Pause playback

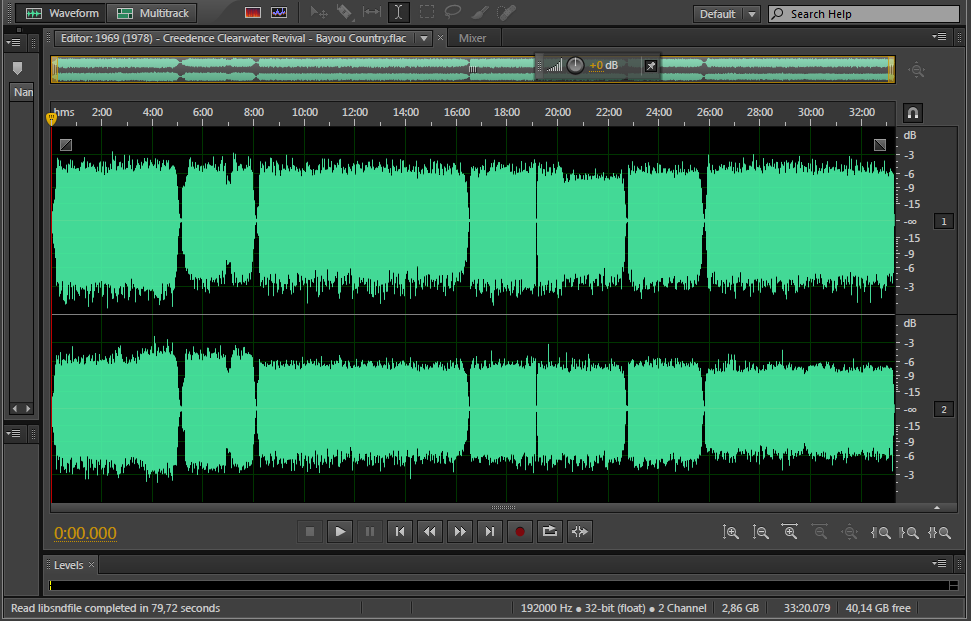click(370, 531)
